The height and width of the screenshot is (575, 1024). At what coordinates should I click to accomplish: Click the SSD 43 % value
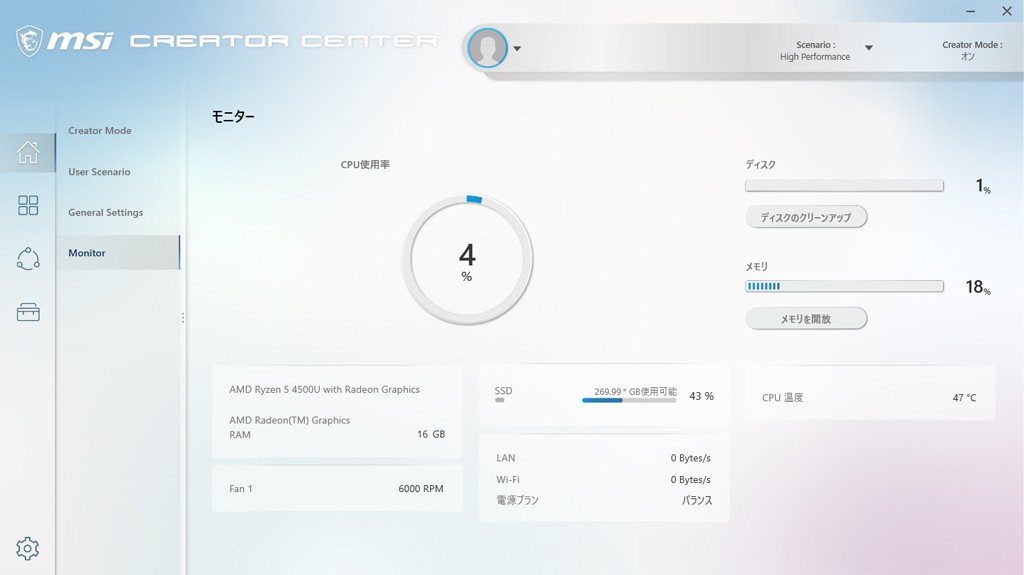[x=701, y=396]
